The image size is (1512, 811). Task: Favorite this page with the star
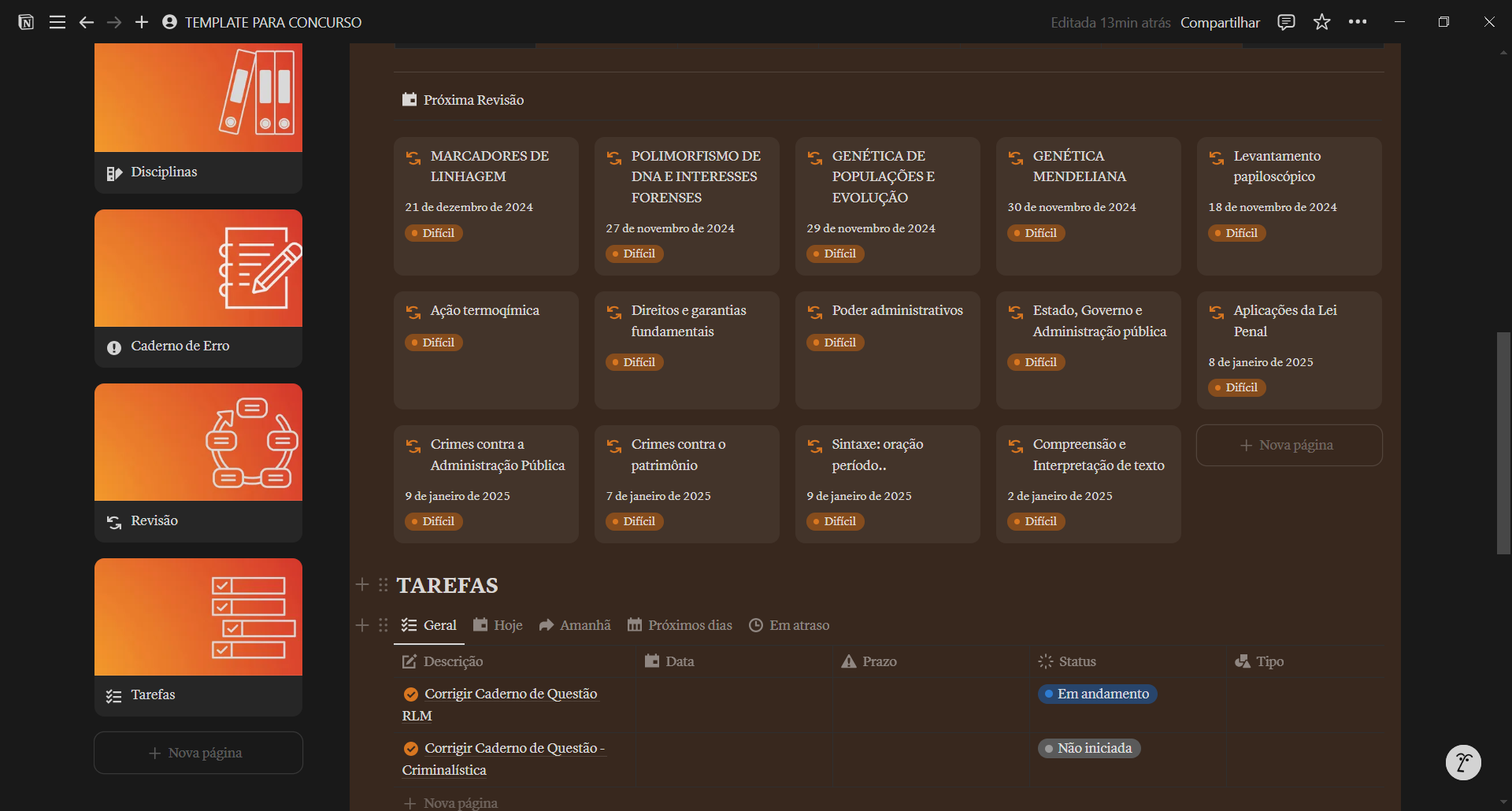tap(1321, 22)
